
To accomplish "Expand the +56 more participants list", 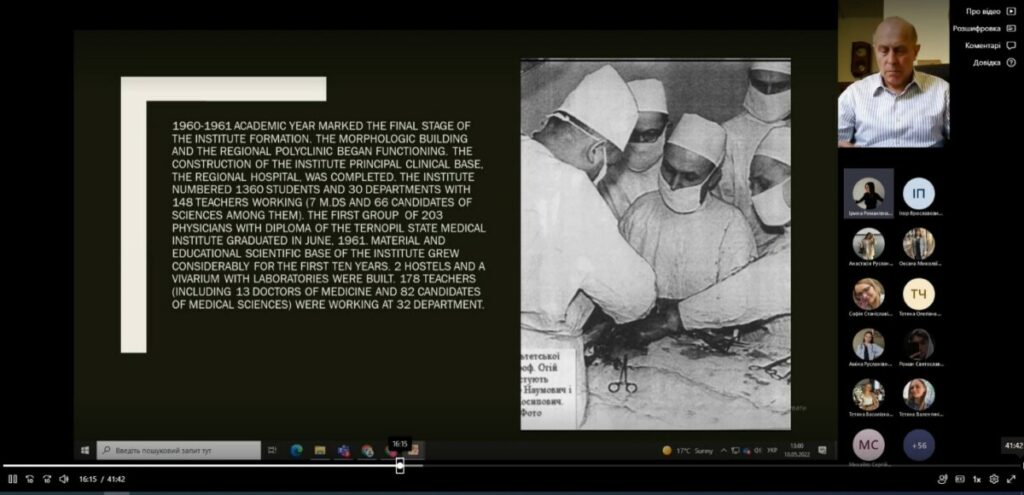I will (x=918, y=444).
